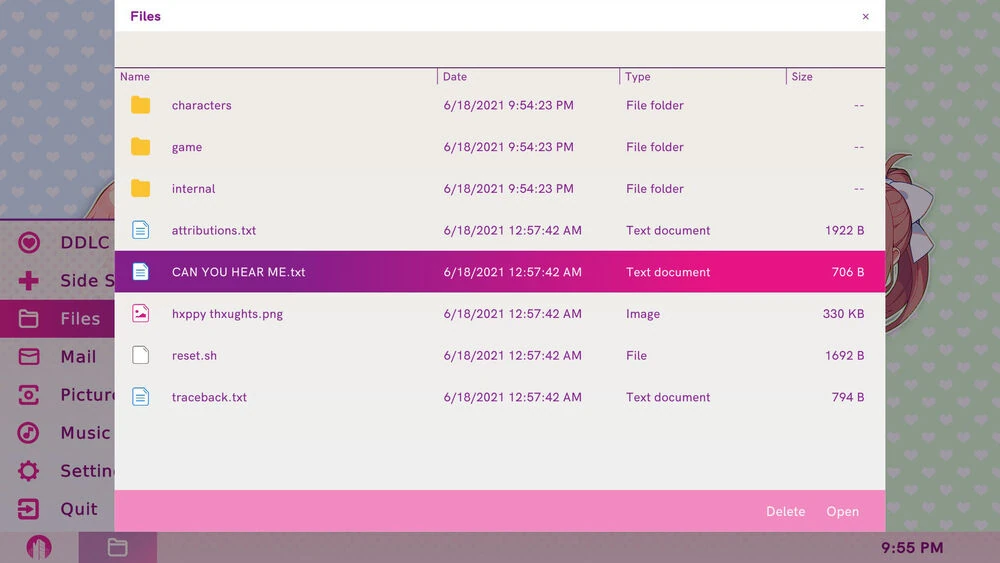This screenshot has width=1000, height=563.
Task: Click the Files folder icon in taskbar
Action: point(117,547)
